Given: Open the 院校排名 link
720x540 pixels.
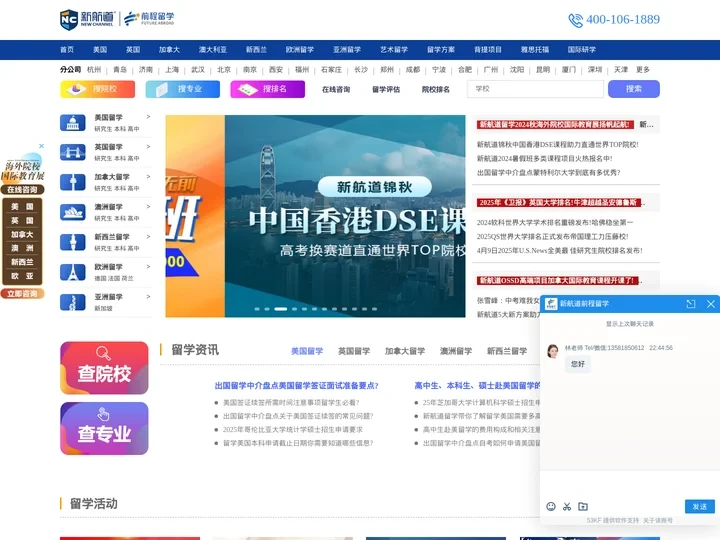Looking at the screenshot, I should pos(436,90).
